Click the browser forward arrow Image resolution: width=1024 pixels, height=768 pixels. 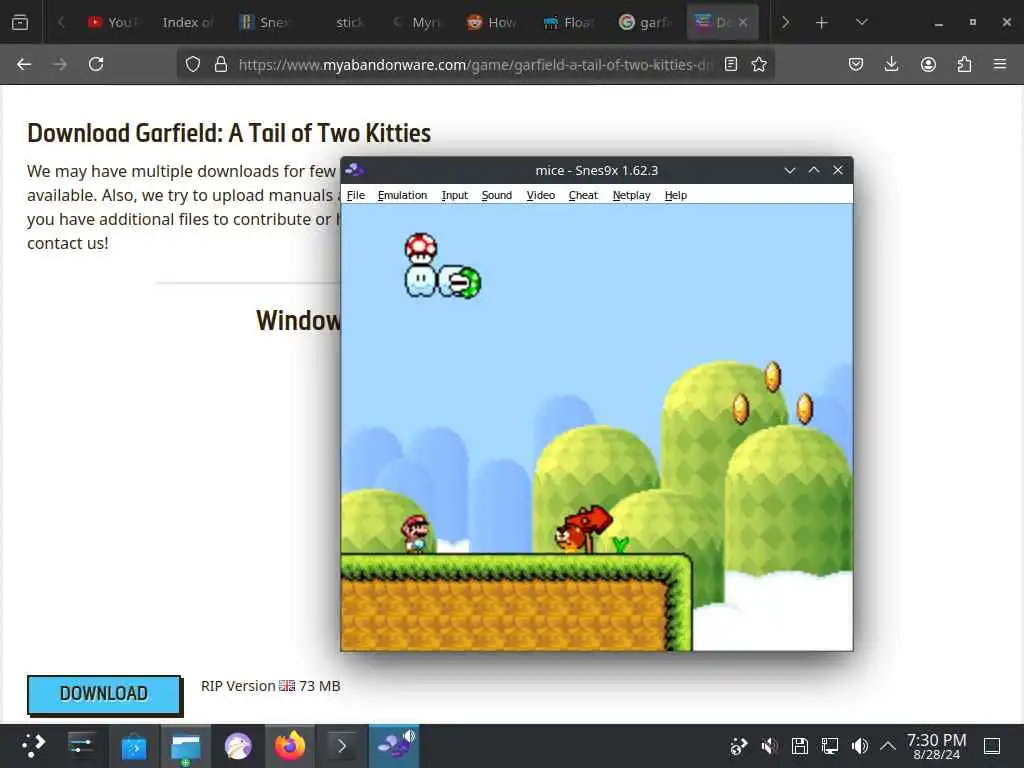point(60,64)
